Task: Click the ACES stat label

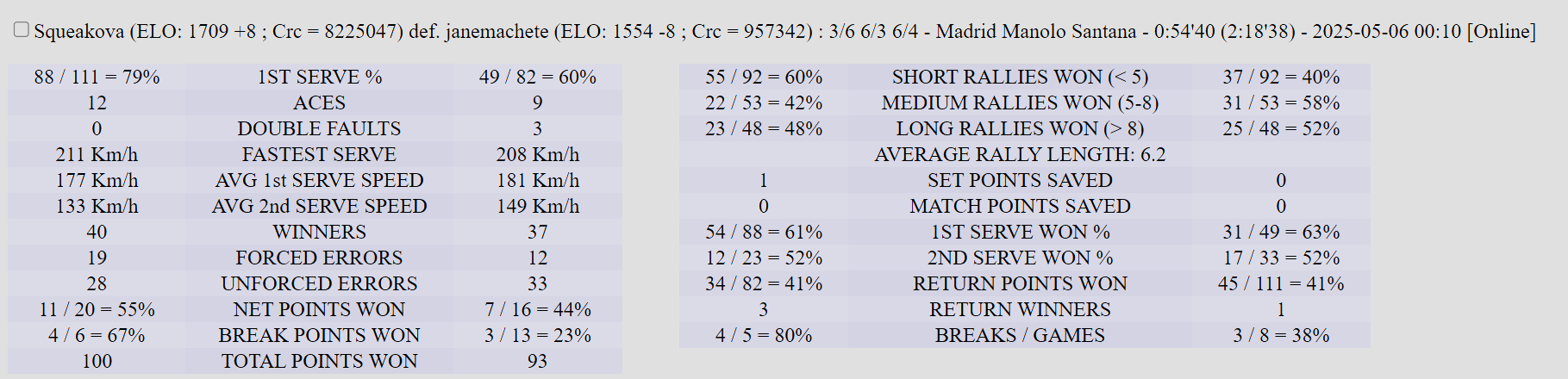Action: pyautogui.click(x=319, y=103)
